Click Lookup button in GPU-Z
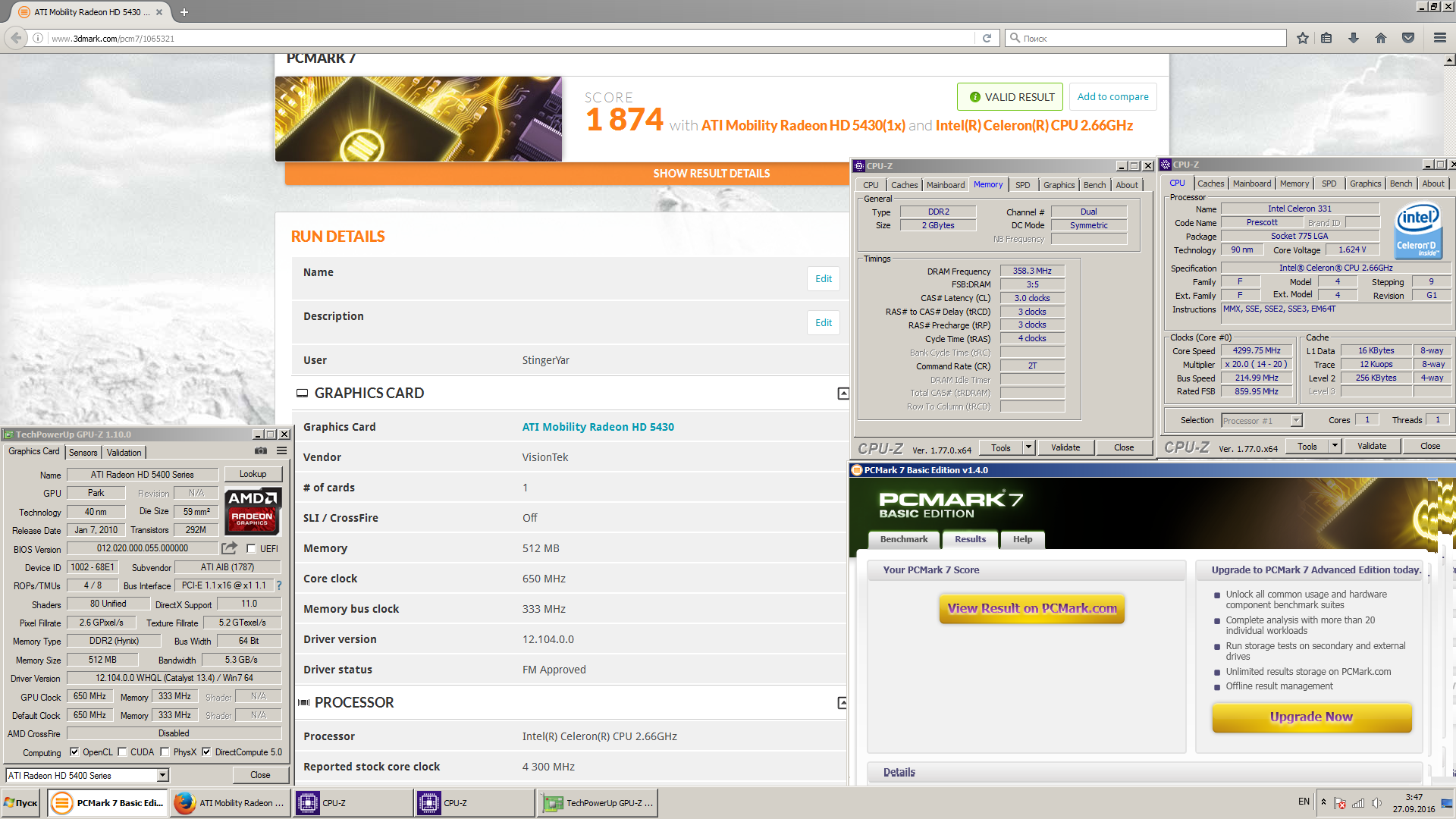This screenshot has width=1456, height=819. [x=253, y=474]
